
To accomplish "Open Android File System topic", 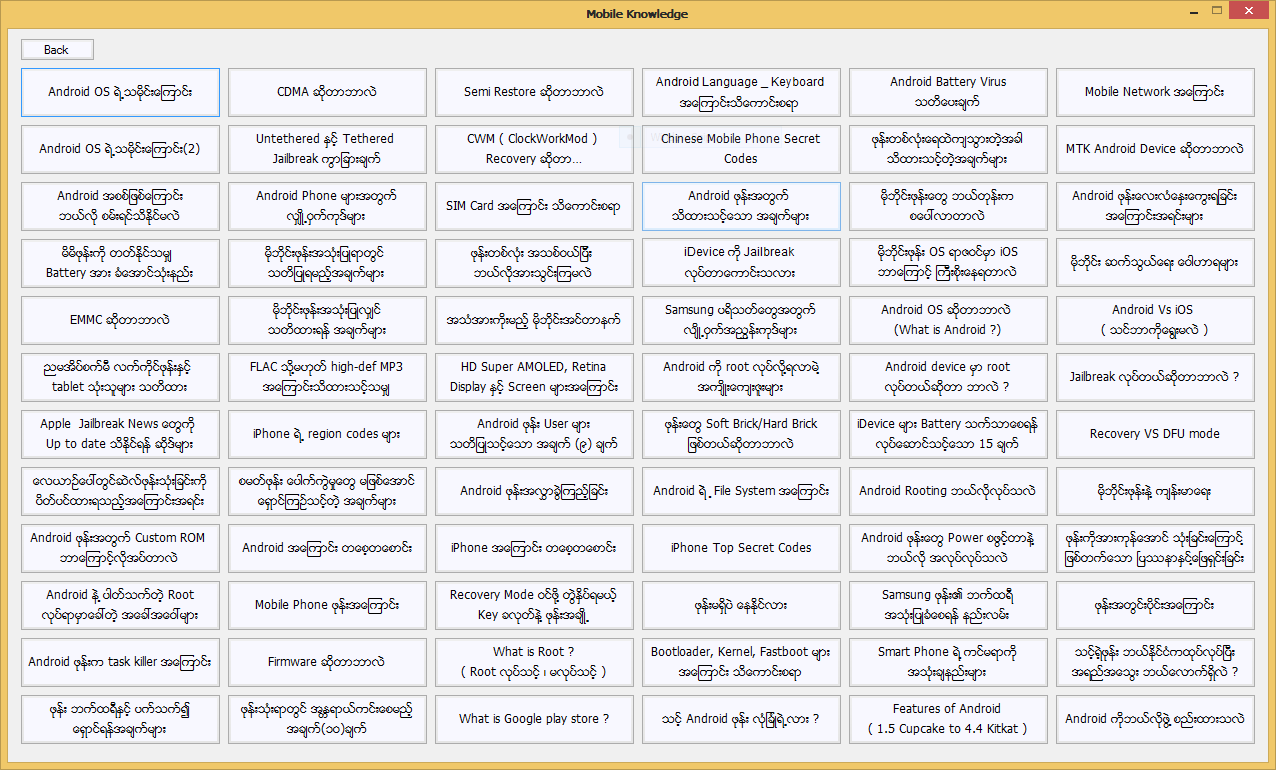I will click(x=741, y=491).
